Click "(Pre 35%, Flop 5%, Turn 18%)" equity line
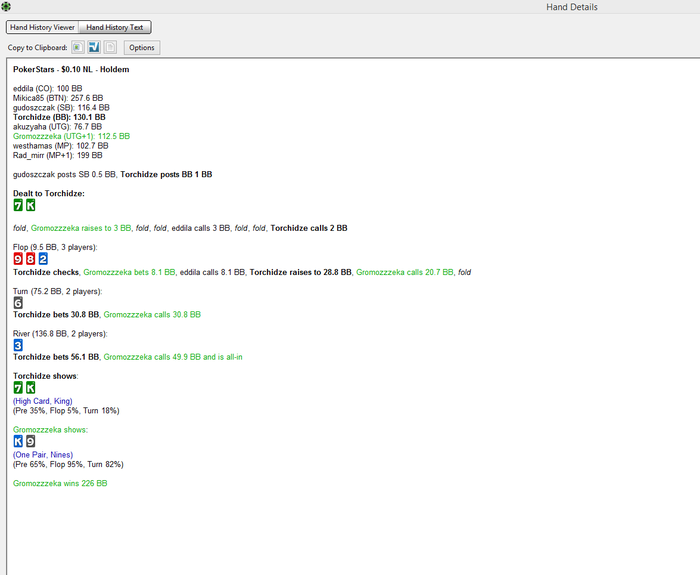This screenshot has width=700, height=575. tap(66, 411)
